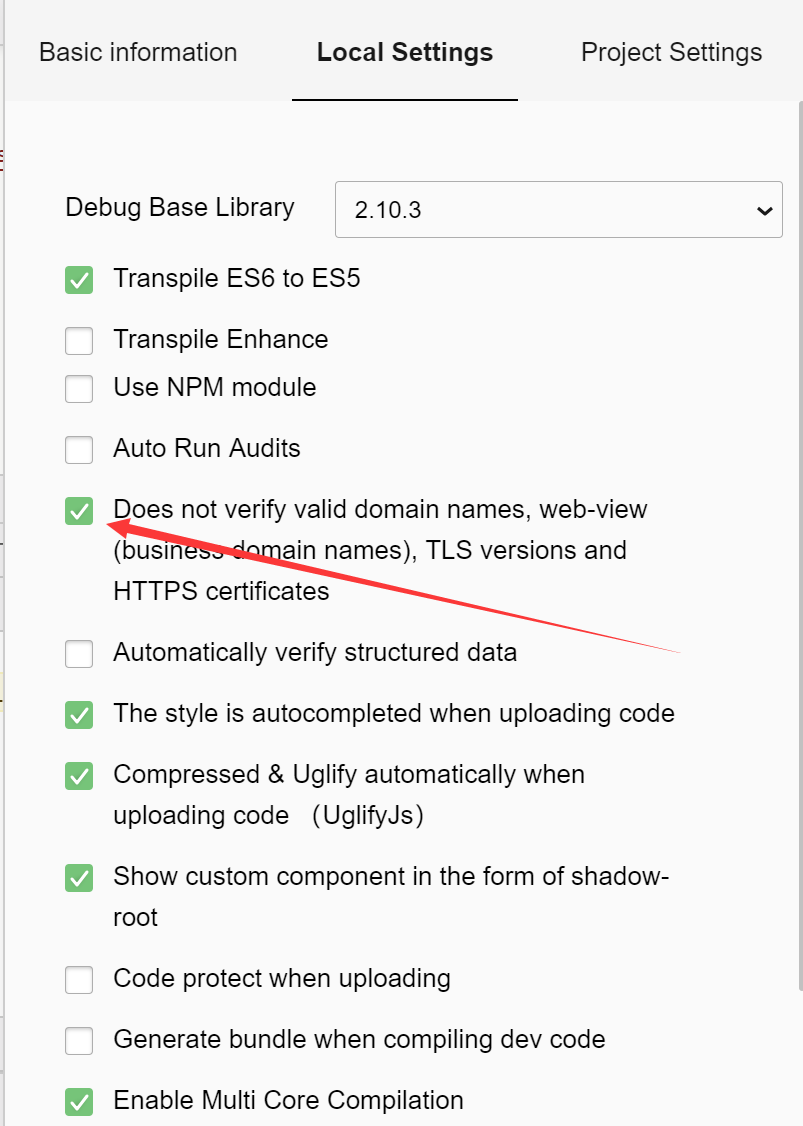Enable the Transpile Enhance checkbox
The image size is (803, 1126).
point(79,340)
